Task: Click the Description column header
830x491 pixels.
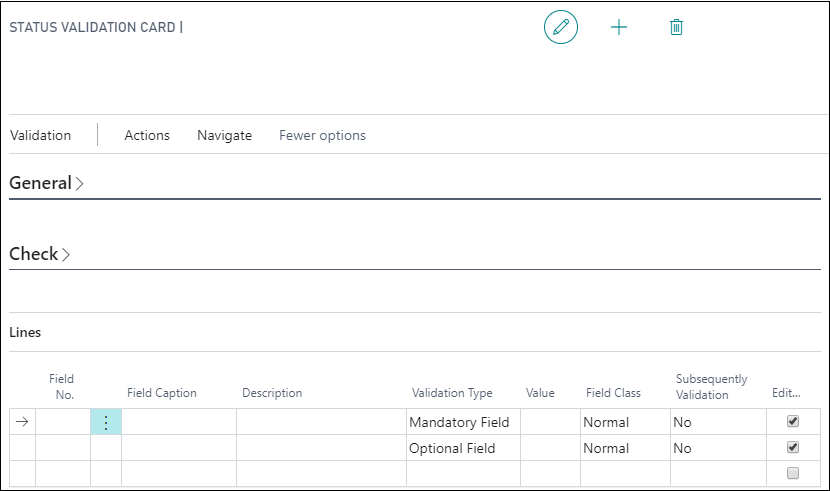Action: point(272,393)
